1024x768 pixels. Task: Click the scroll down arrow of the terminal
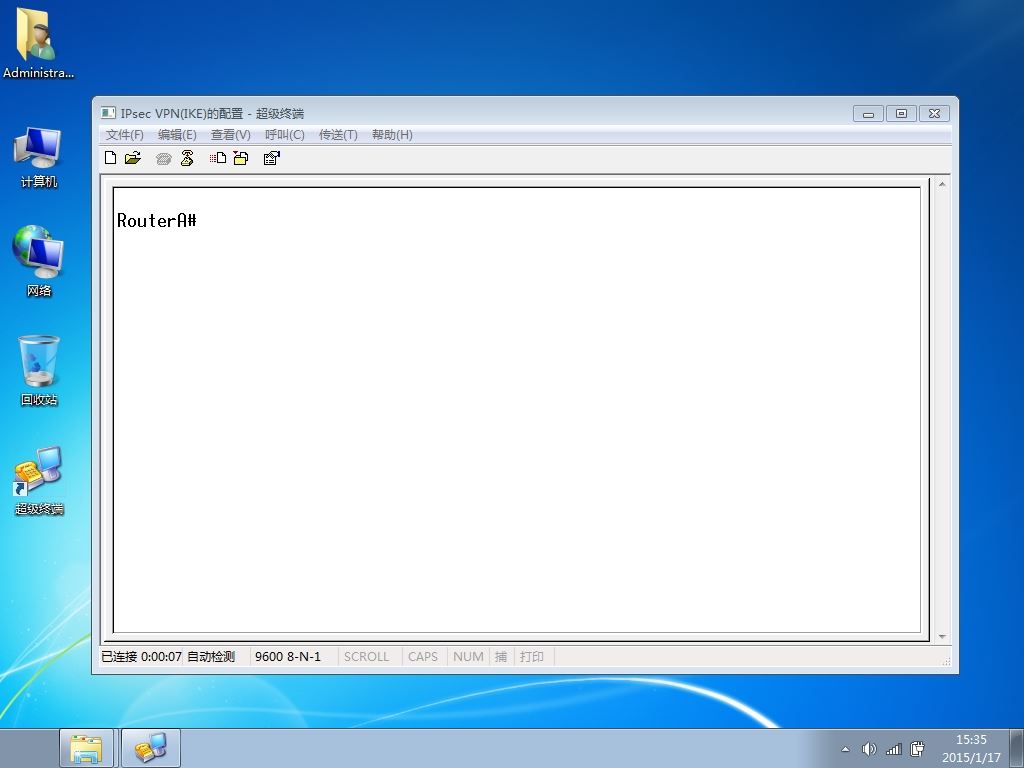(942, 636)
